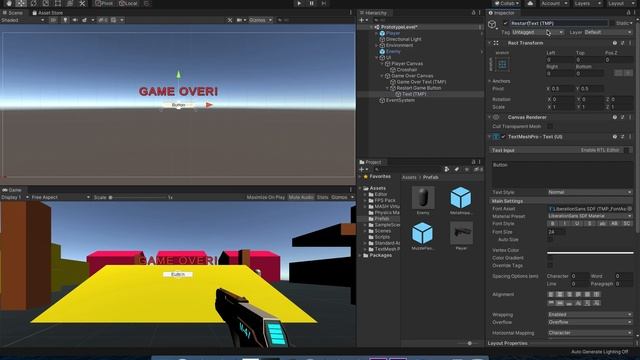This screenshot has height=360, width=640.
Task: Open the Free Aspect dropdown
Action: (x=60, y=197)
